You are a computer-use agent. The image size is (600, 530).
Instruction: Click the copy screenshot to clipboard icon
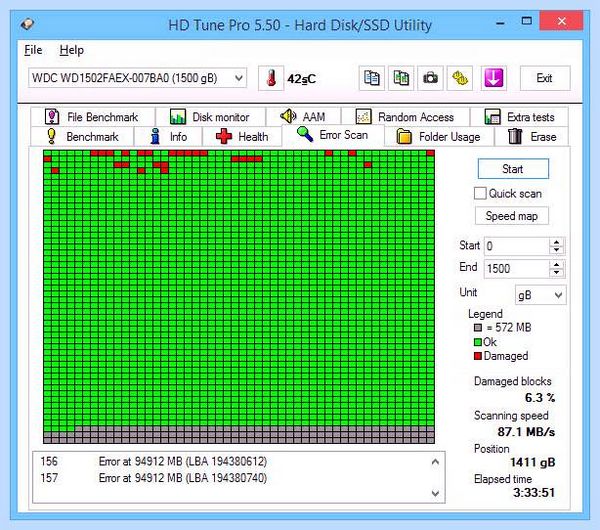pyautogui.click(x=401, y=78)
